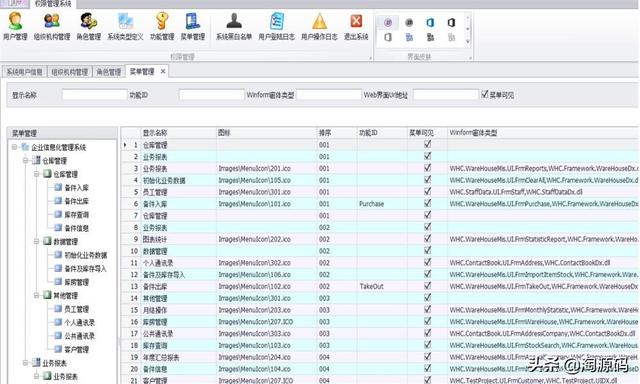Click the TakeOut 功能ID cell
The image size is (640, 384).
(382, 286)
